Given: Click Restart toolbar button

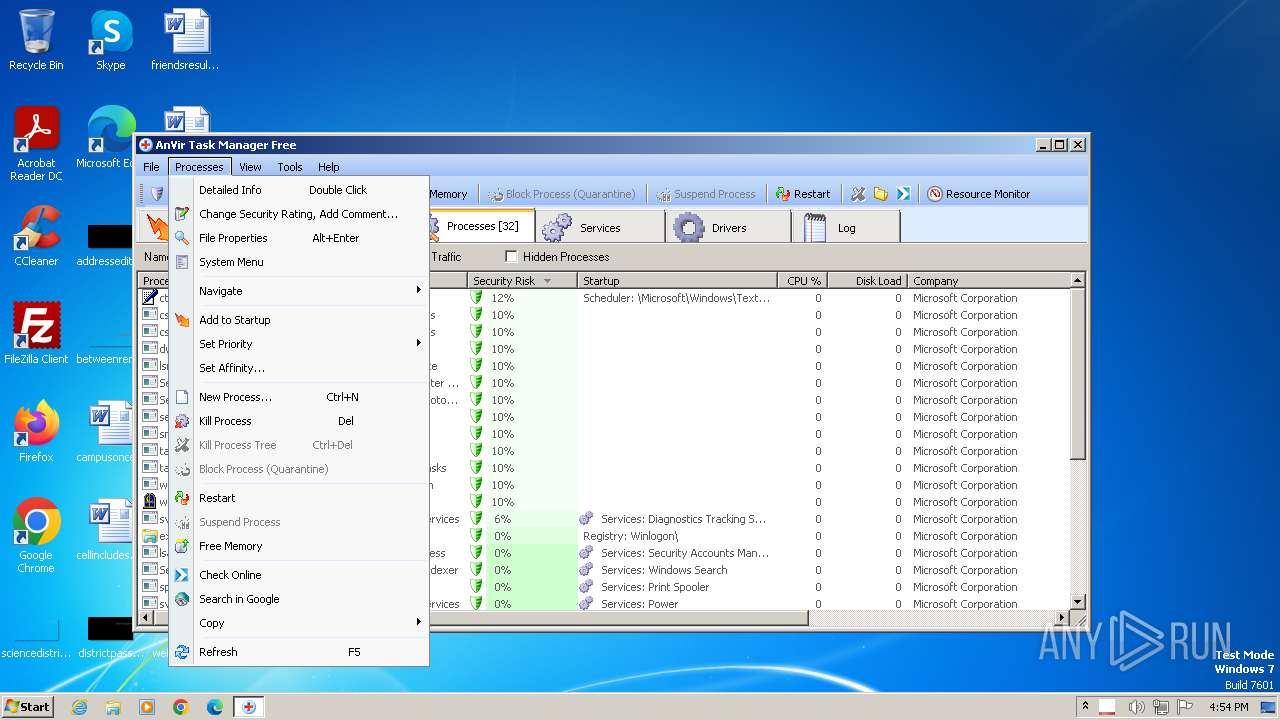Looking at the screenshot, I should tap(802, 194).
